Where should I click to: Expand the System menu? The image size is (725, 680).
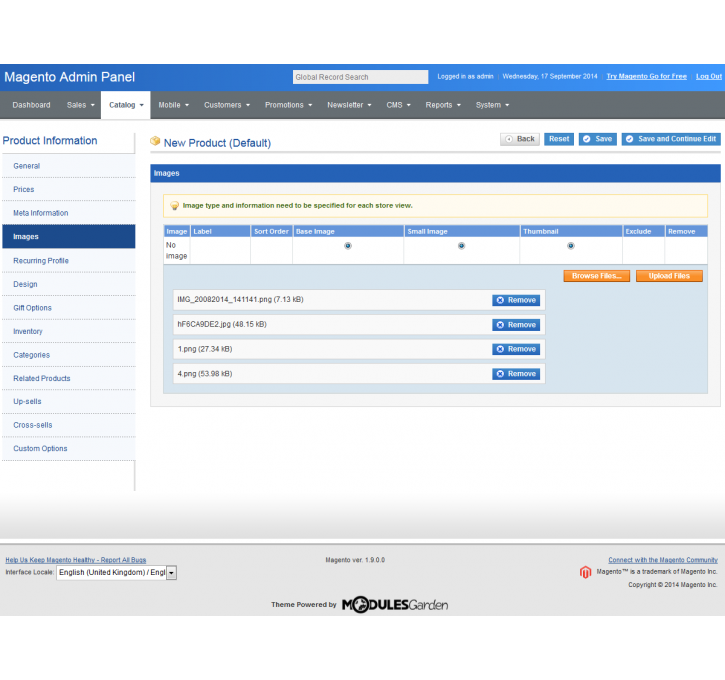click(492, 105)
